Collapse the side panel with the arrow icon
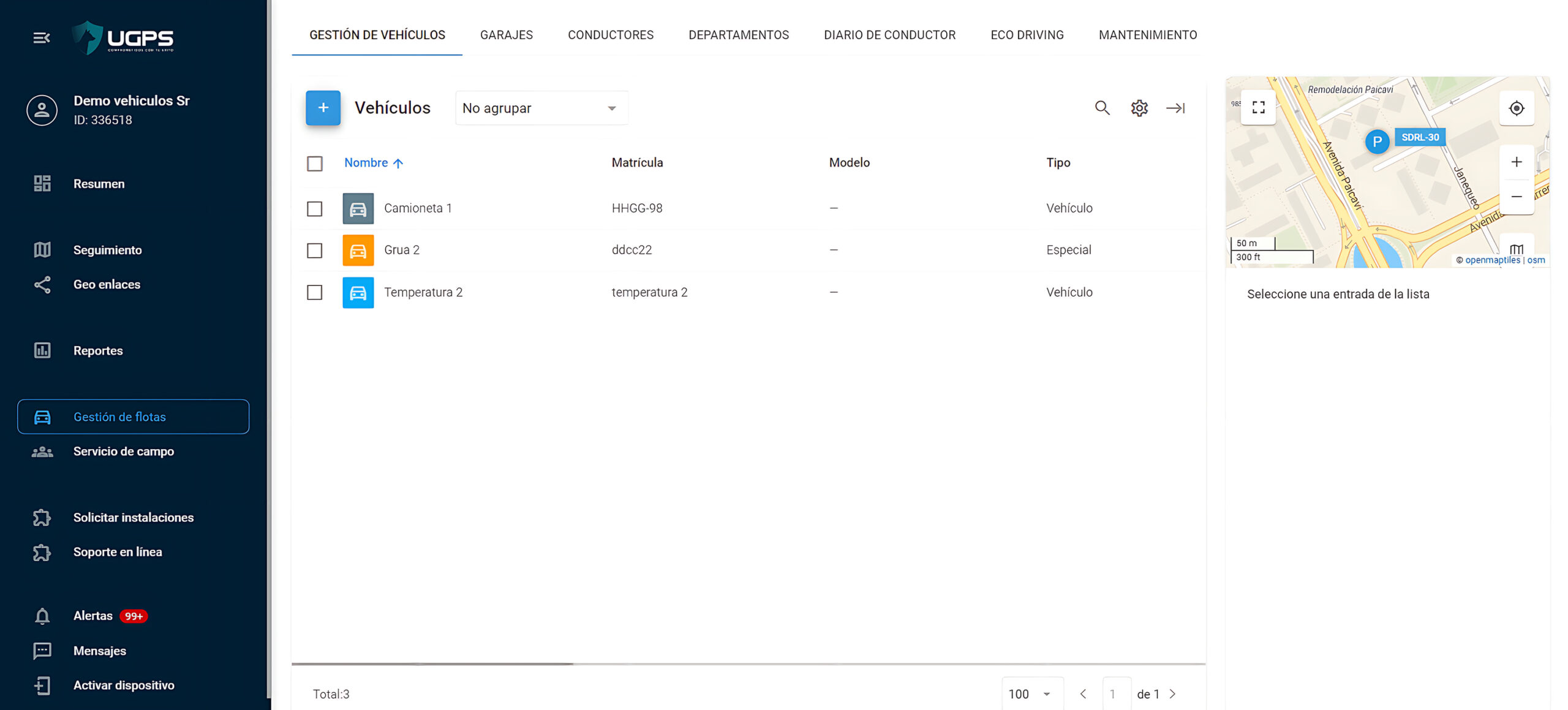This screenshot has width=1568, height=710. point(1175,108)
